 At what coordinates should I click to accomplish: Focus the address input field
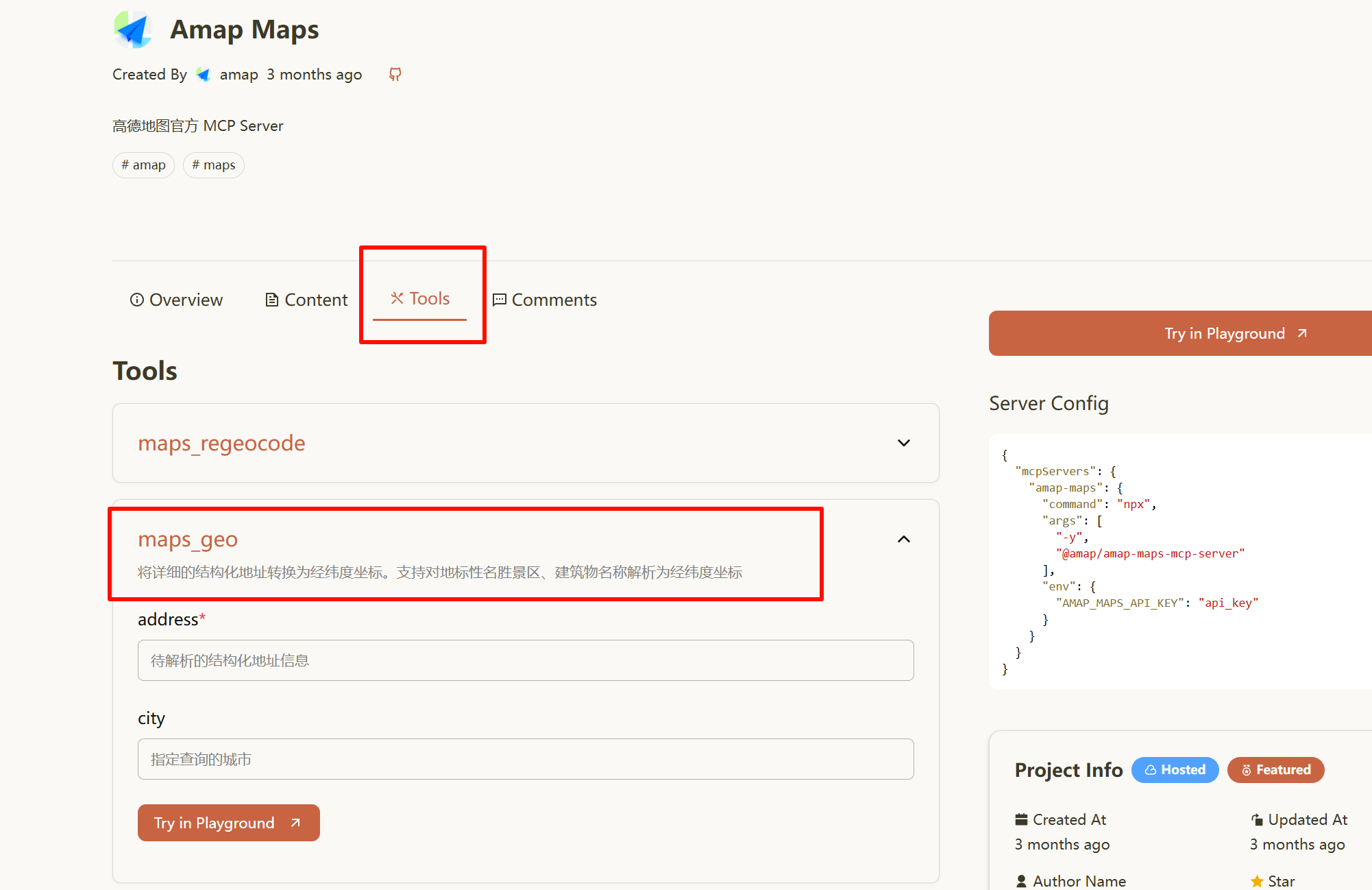point(526,660)
